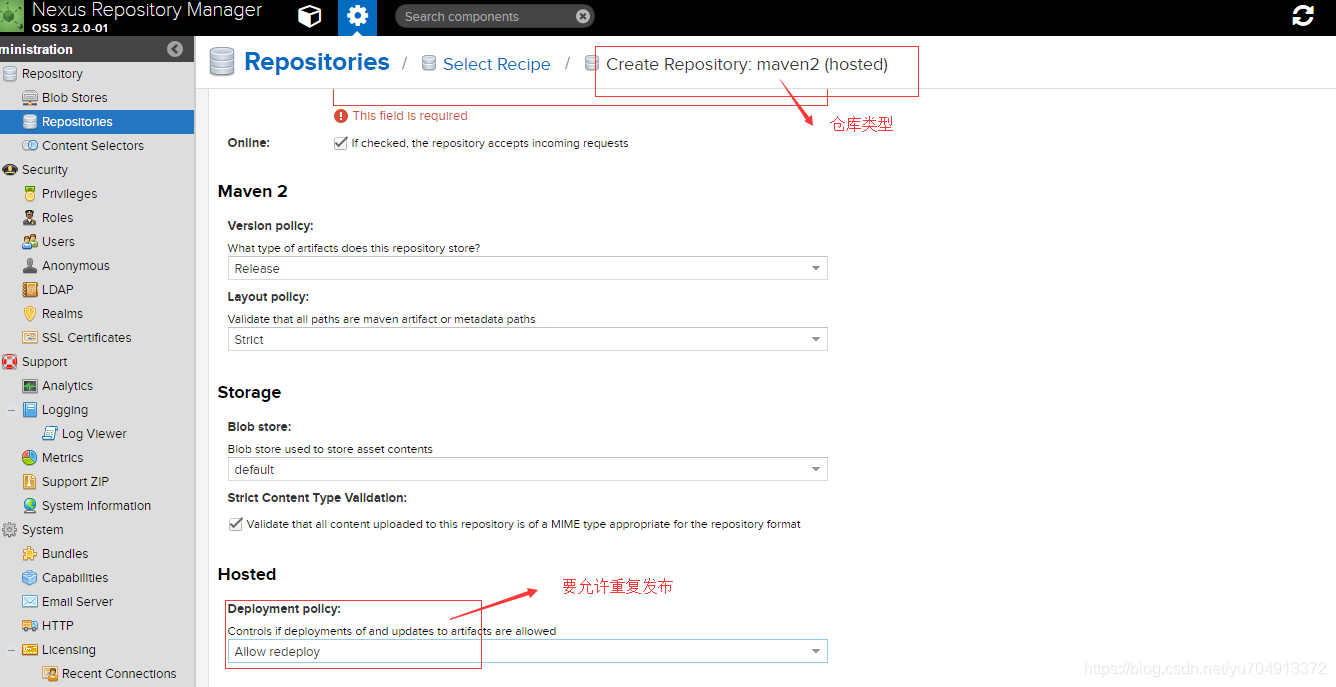Click the Email Server envelope icon
This screenshot has height=687, width=1336.
(30, 602)
